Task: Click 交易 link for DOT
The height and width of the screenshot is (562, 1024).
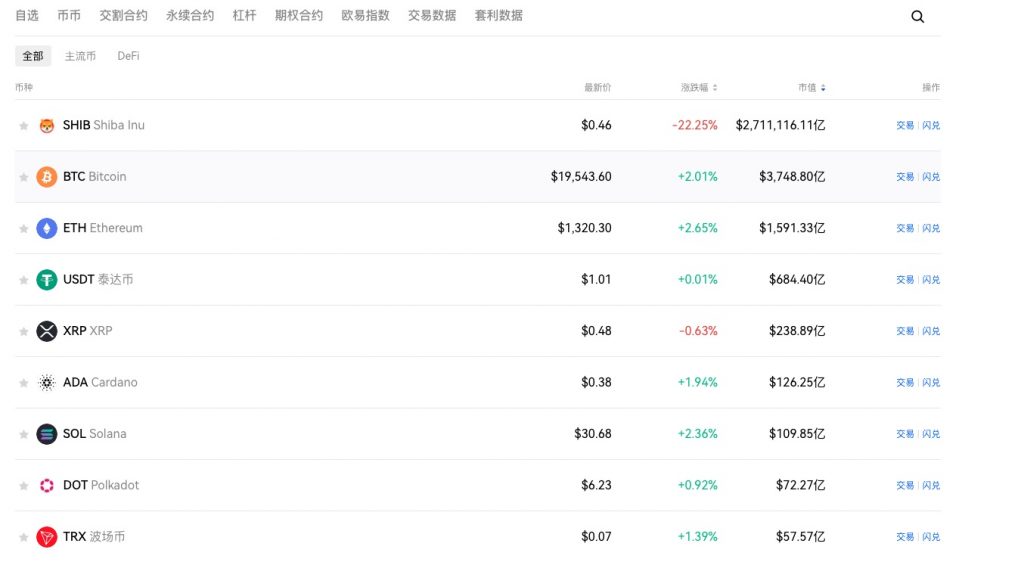Action: [x=905, y=486]
